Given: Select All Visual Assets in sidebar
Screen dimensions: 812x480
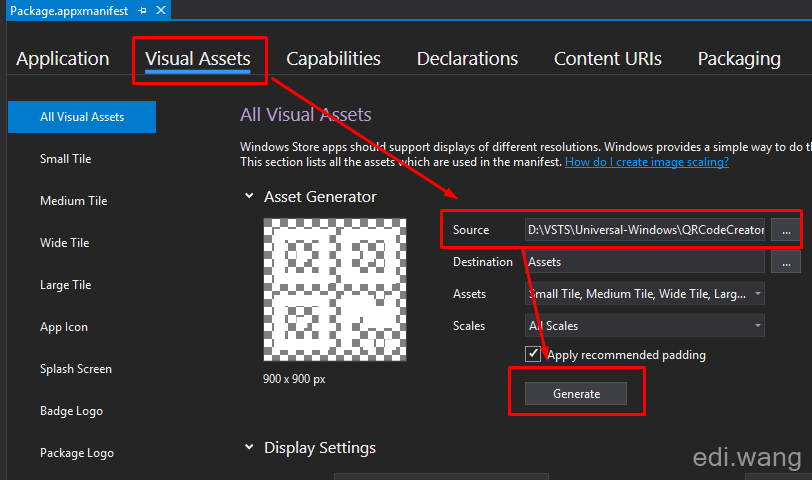Looking at the screenshot, I should [82, 117].
